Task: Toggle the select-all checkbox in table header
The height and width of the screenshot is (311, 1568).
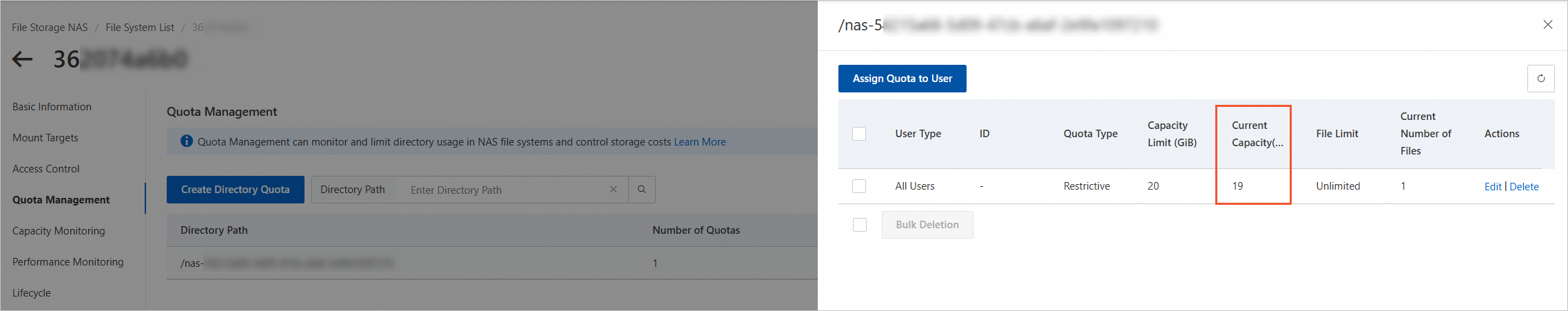Action: [x=859, y=134]
